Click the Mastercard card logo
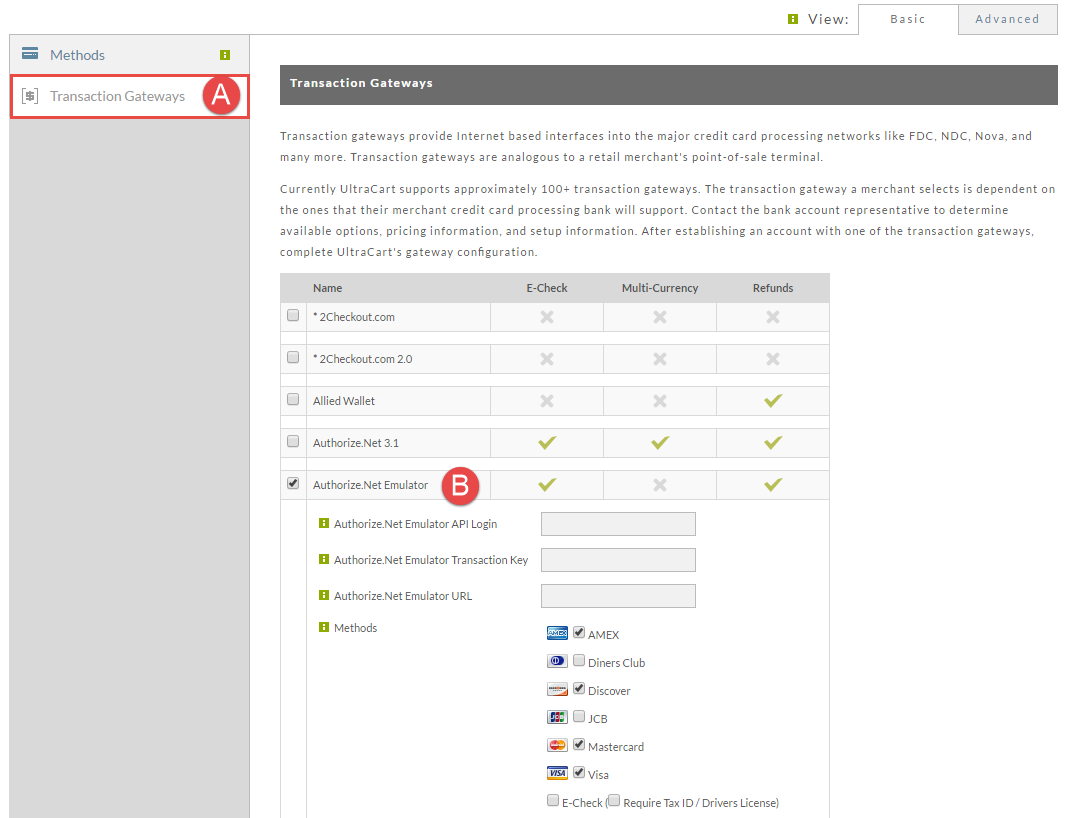 [x=557, y=745]
